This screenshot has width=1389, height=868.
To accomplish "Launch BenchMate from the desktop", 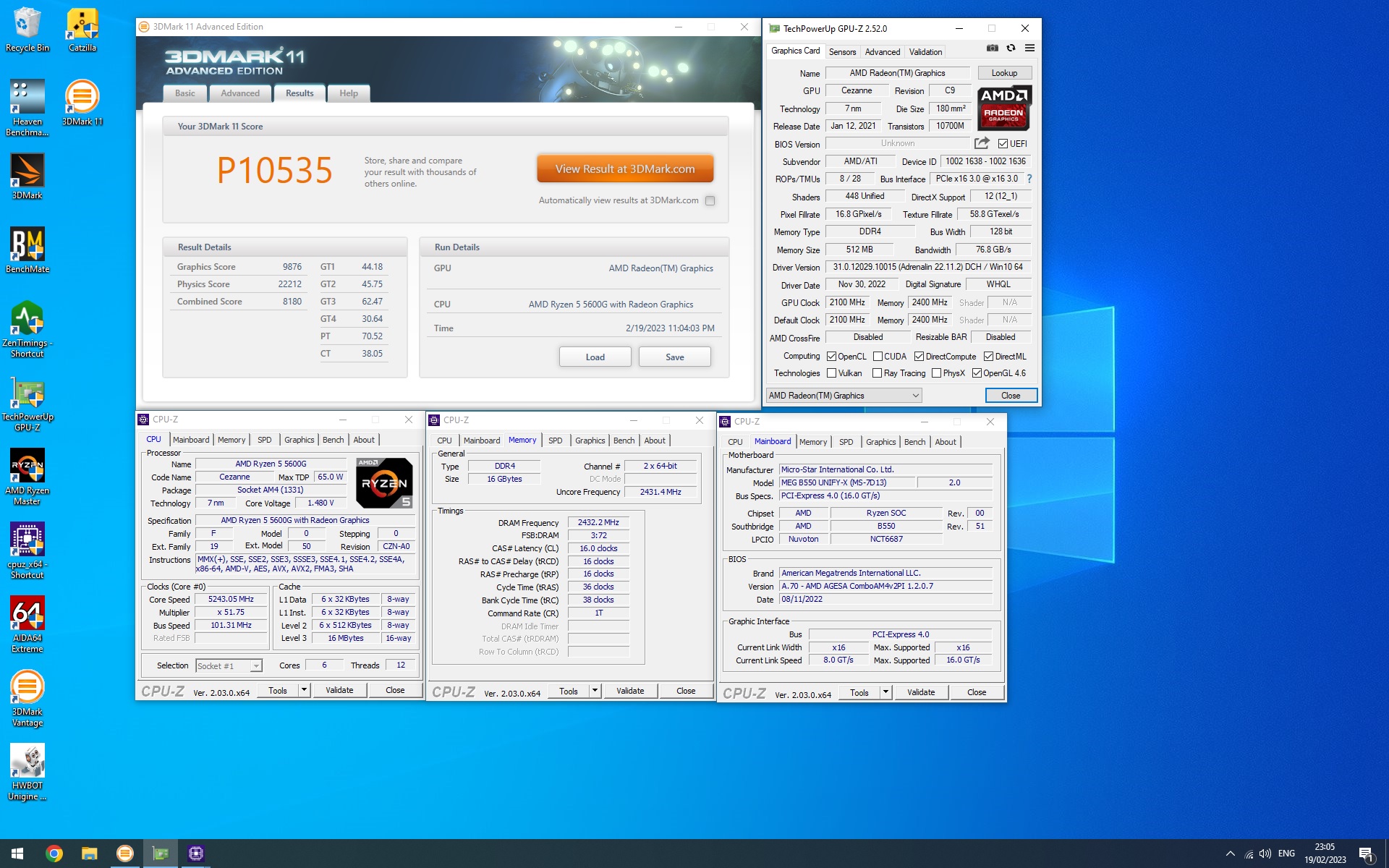I will (27, 250).
